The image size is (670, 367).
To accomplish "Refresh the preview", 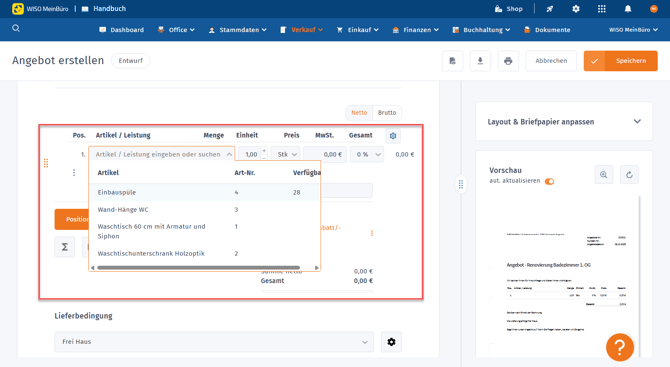I will tap(629, 175).
